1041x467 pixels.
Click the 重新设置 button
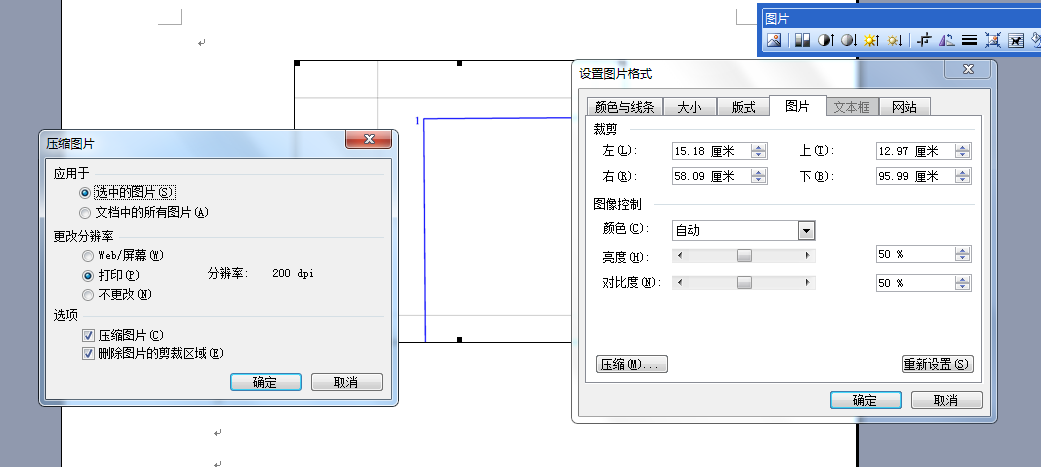937,364
